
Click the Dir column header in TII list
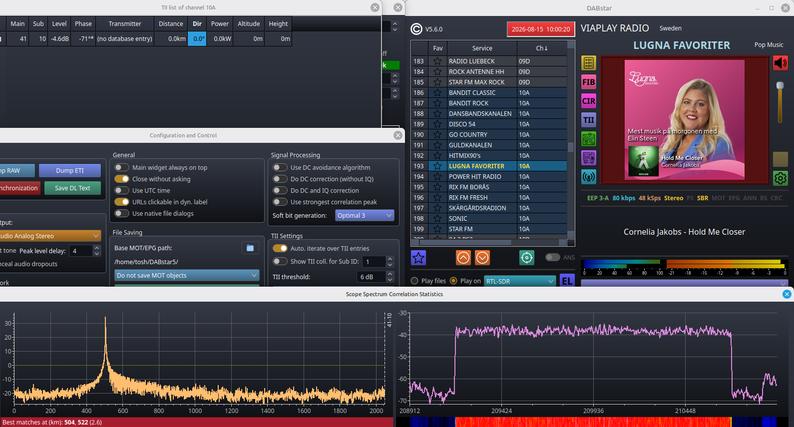coord(197,24)
